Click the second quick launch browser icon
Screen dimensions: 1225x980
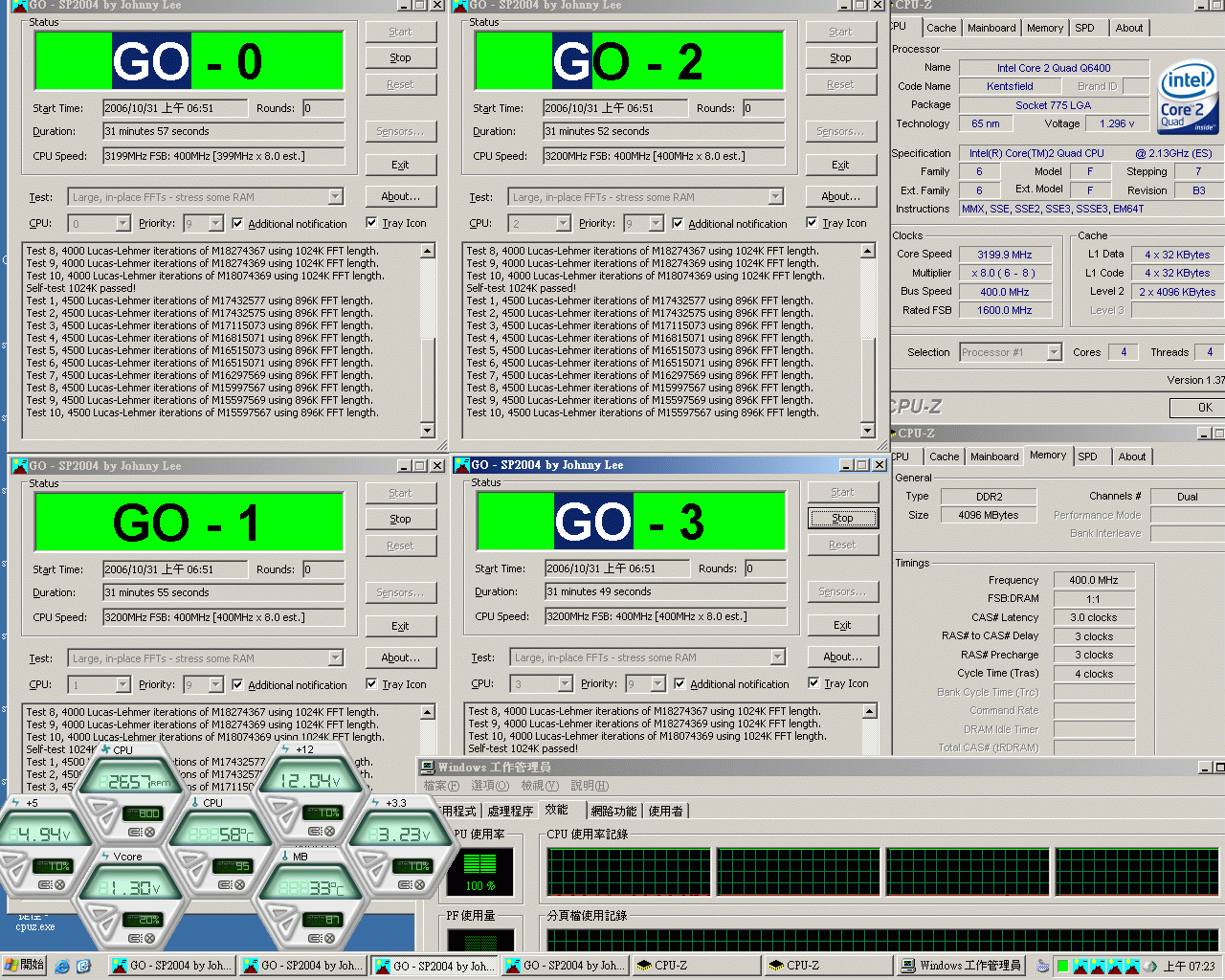83,966
